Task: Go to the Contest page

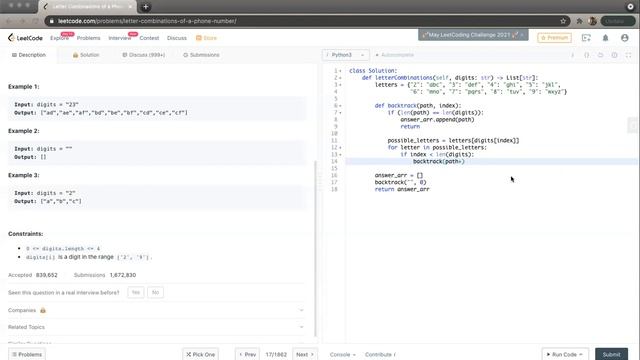Action: [x=149, y=38]
